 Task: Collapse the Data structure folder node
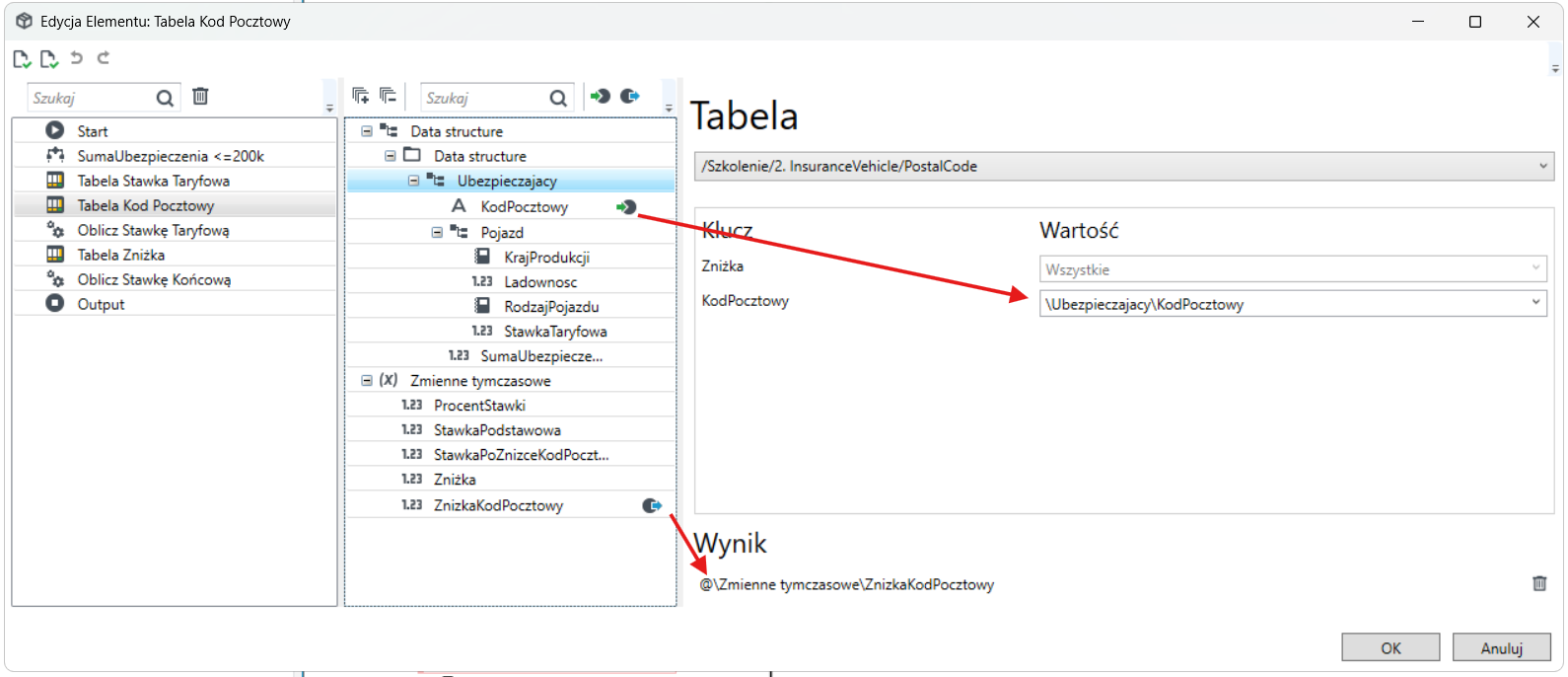click(391, 156)
